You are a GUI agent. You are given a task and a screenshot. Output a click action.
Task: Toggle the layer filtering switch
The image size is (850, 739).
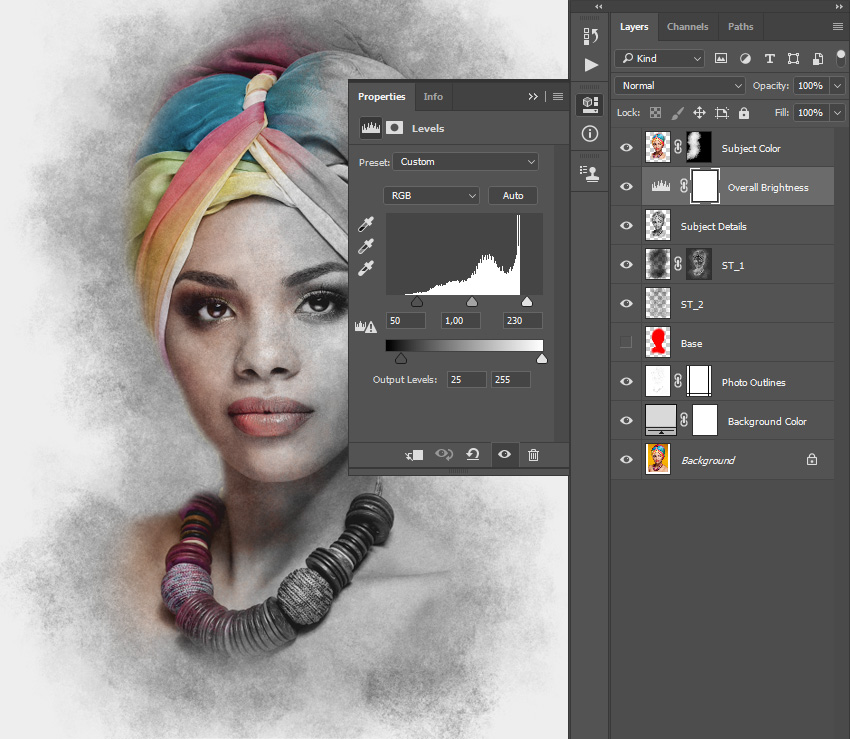841,57
